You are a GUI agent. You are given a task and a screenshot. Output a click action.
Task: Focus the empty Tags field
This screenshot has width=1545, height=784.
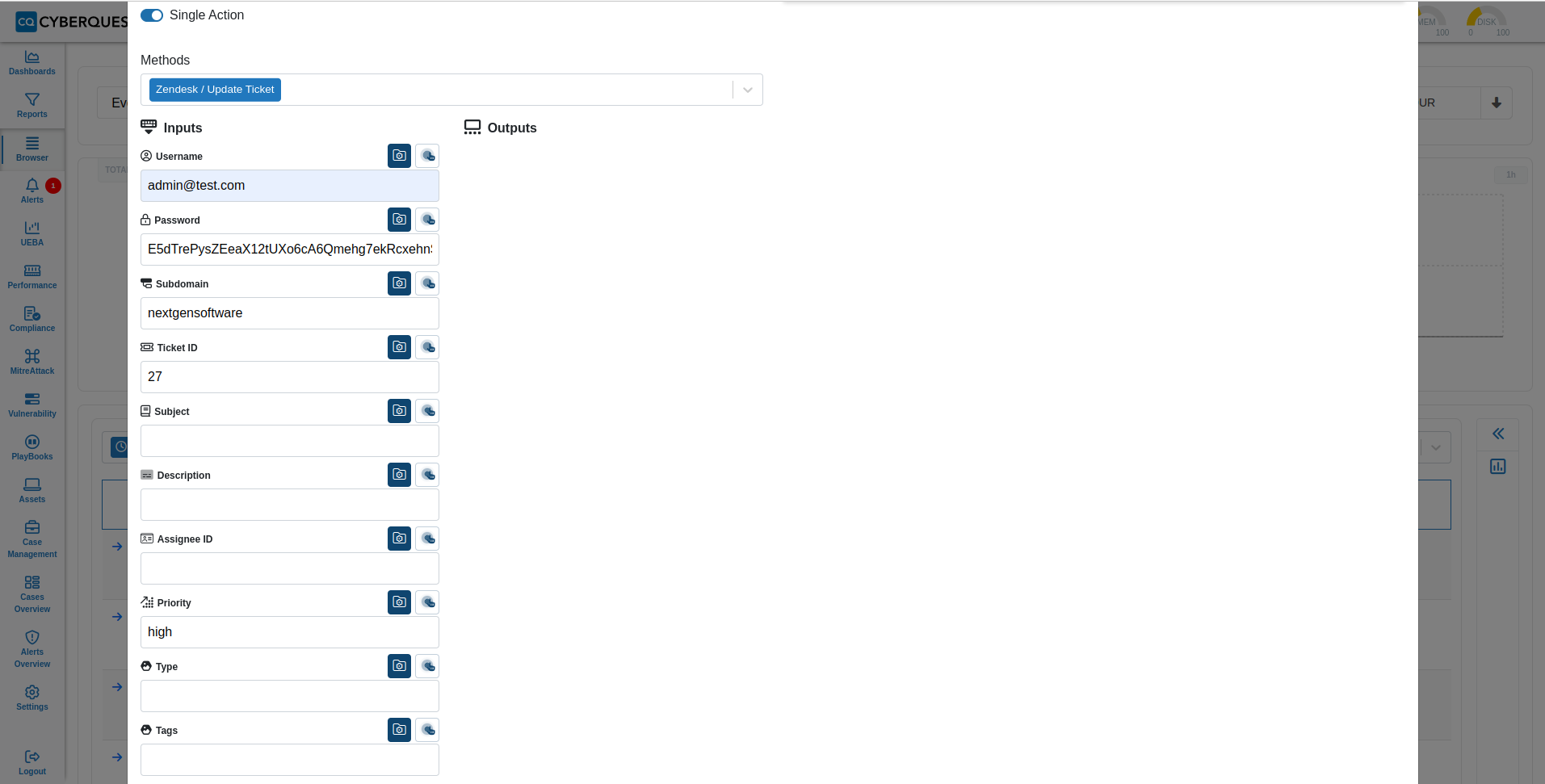click(290, 760)
